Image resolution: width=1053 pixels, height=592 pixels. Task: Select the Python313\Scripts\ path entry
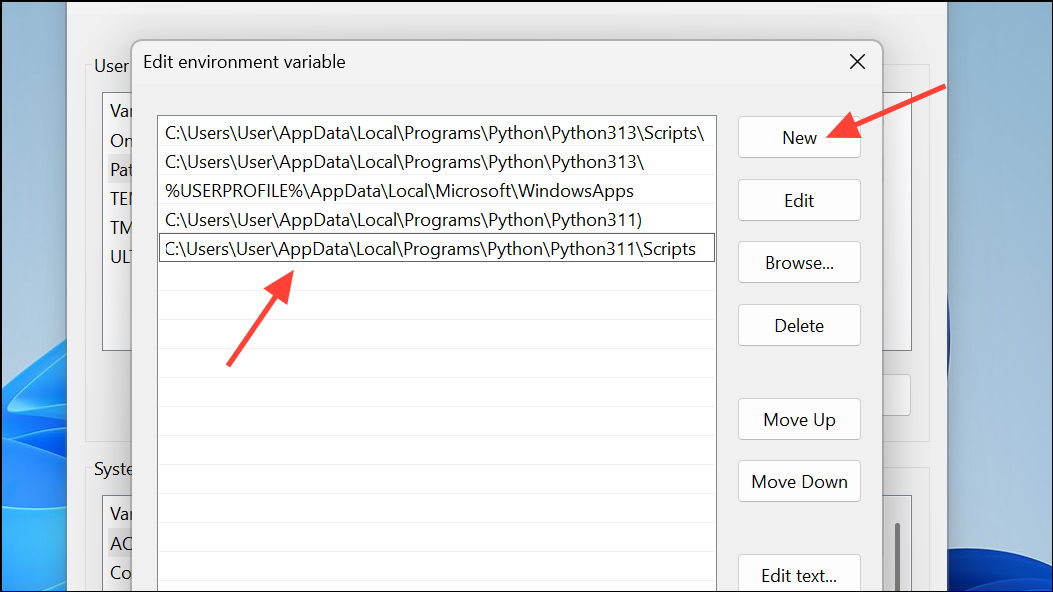click(x=435, y=132)
